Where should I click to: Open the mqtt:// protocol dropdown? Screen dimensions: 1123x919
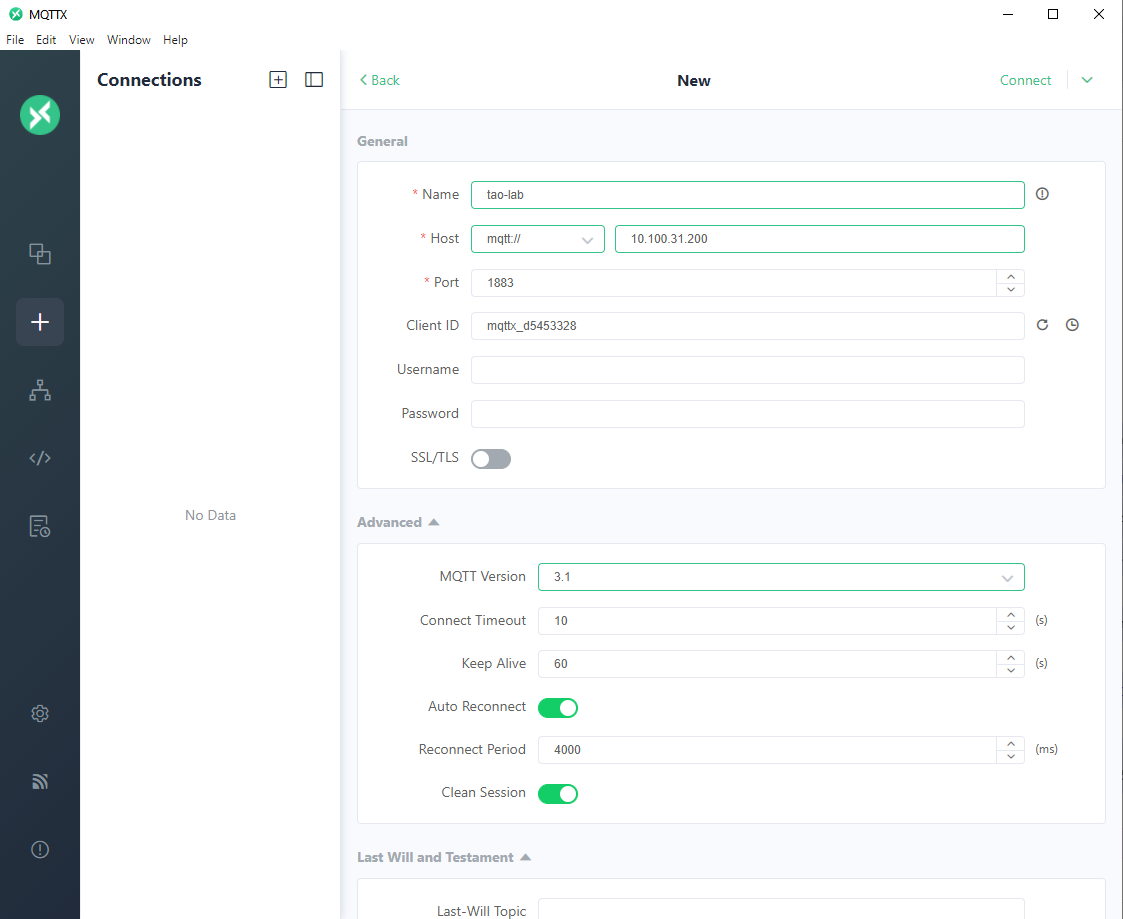[538, 239]
